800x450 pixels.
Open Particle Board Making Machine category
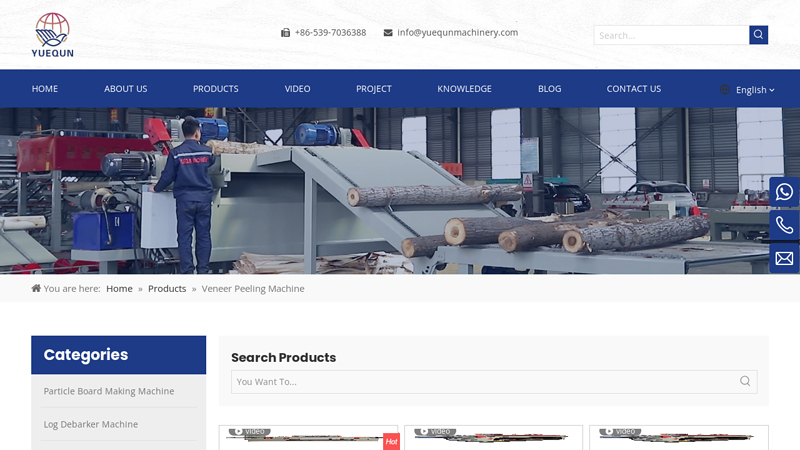pos(109,391)
